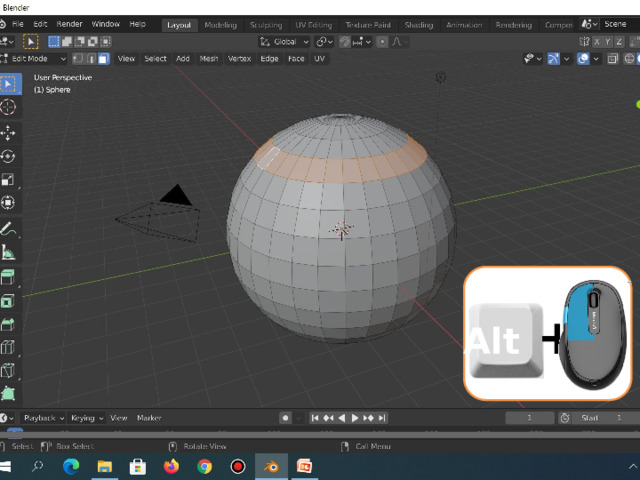This screenshot has width=640, height=480.
Task: Click the current frame number field
Action: 530,418
